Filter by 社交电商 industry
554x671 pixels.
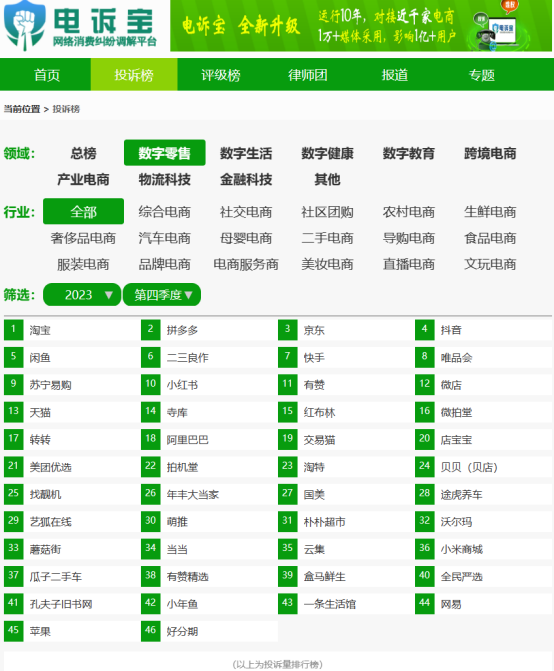246,211
